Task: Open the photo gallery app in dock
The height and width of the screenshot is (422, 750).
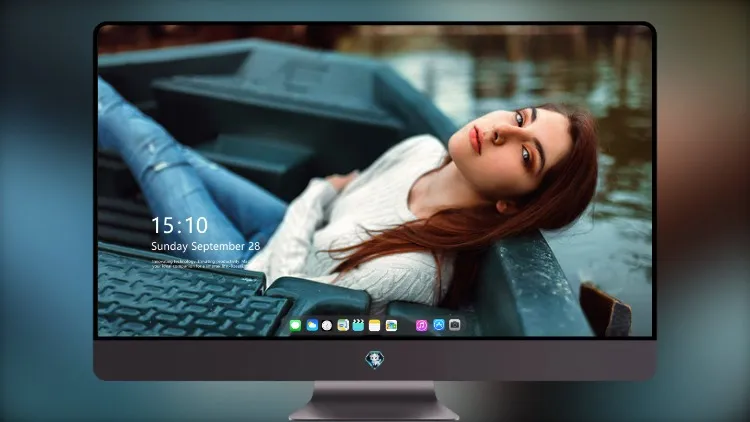Action: [x=391, y=325]
